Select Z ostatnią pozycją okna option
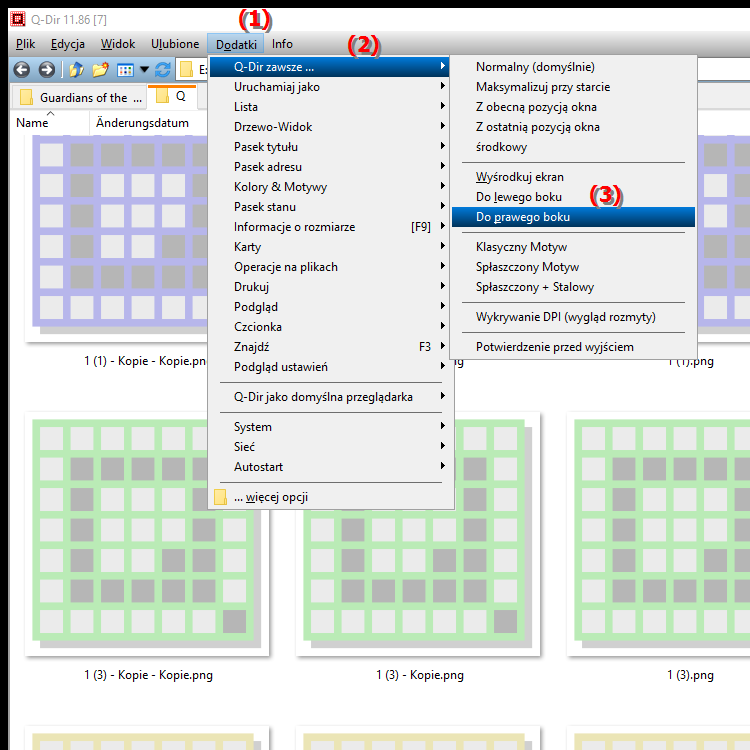 coord(573,127)
